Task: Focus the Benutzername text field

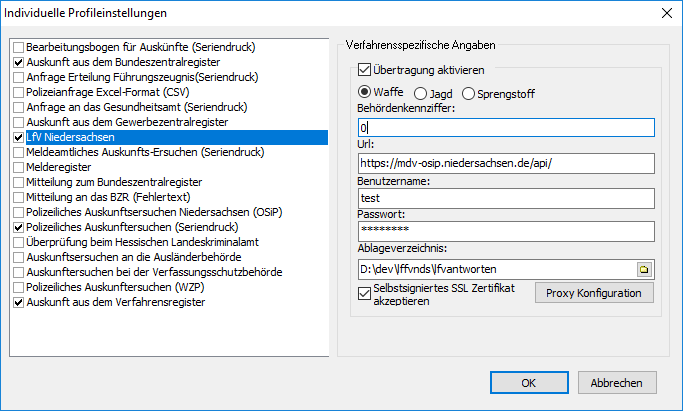Action: point(505,198)
